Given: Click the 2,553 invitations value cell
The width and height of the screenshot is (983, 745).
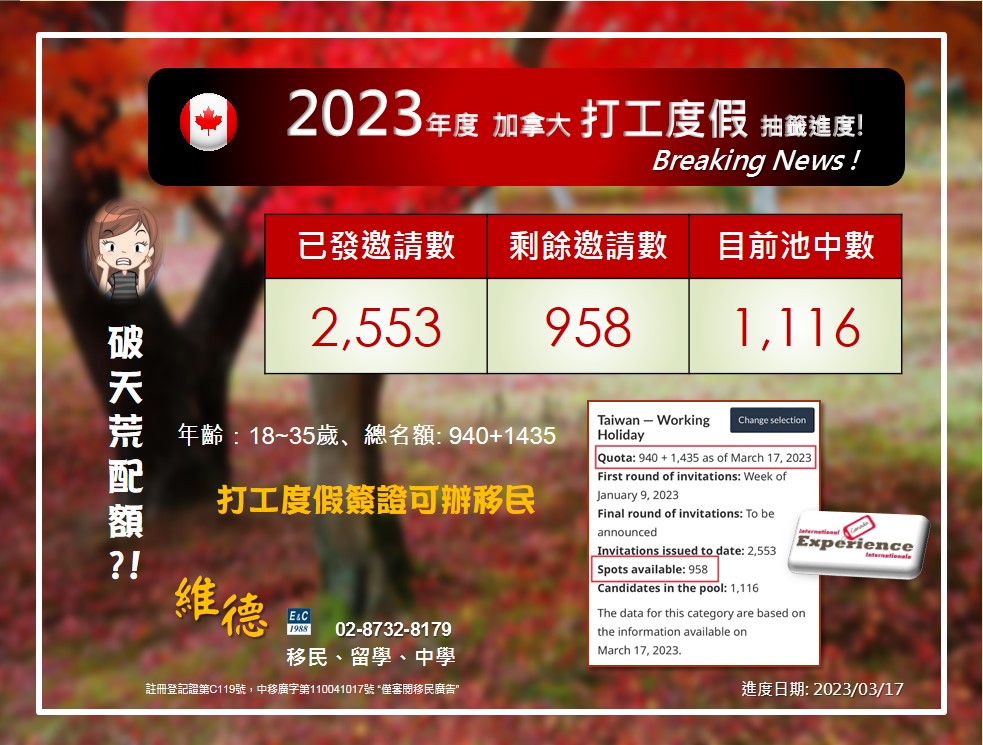Looking at the screenshot, I should click(x=376, y=326).
